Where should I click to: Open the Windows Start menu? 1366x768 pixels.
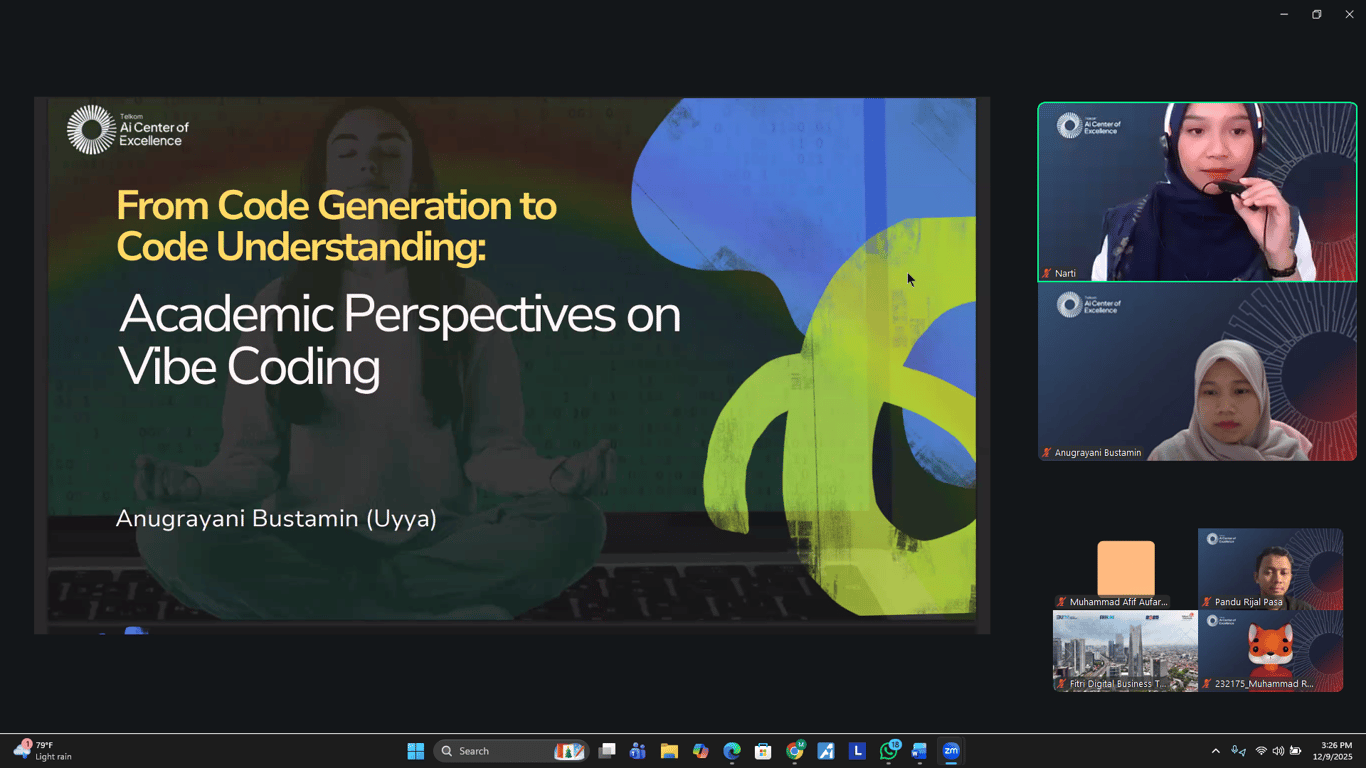pos(416,751)
